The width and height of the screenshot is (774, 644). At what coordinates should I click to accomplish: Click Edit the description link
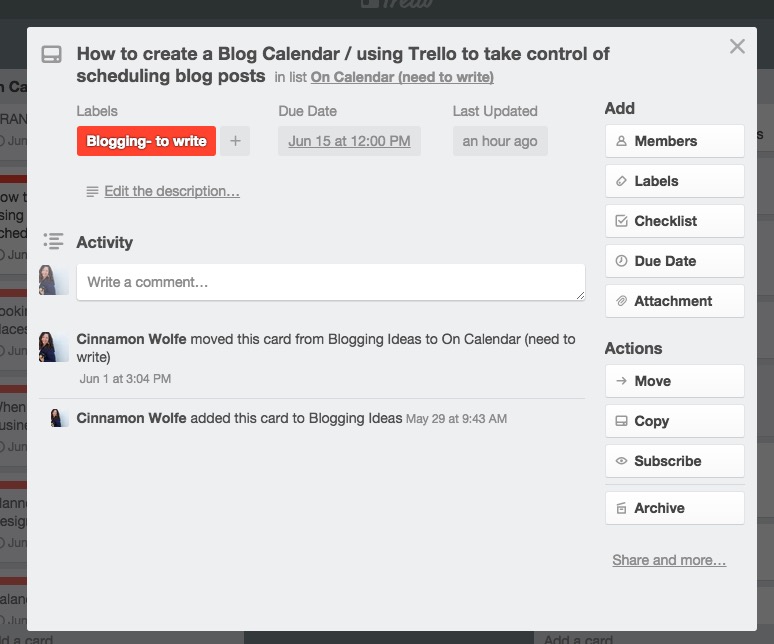(x=172, y=191)
